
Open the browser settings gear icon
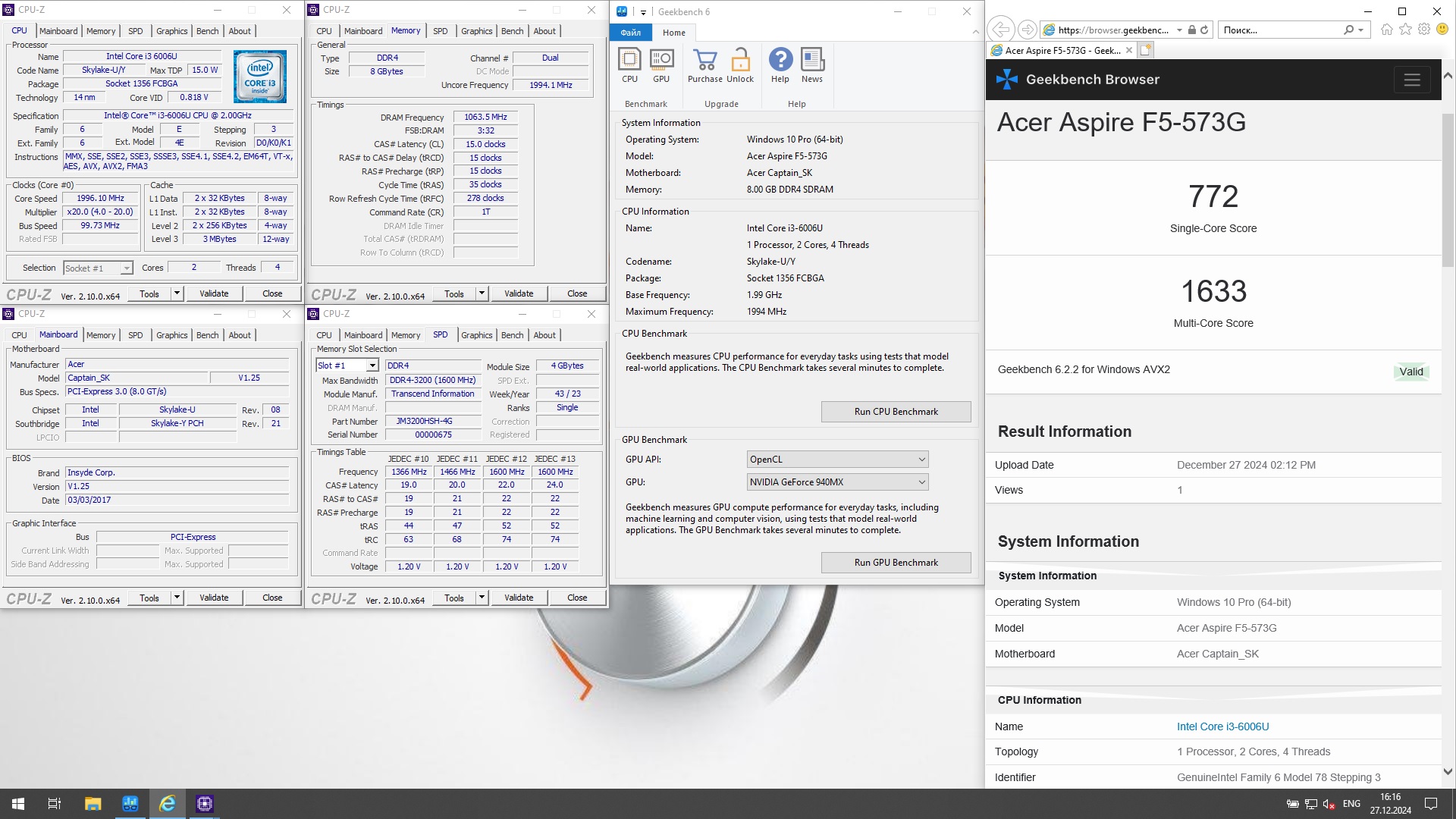1424,30
